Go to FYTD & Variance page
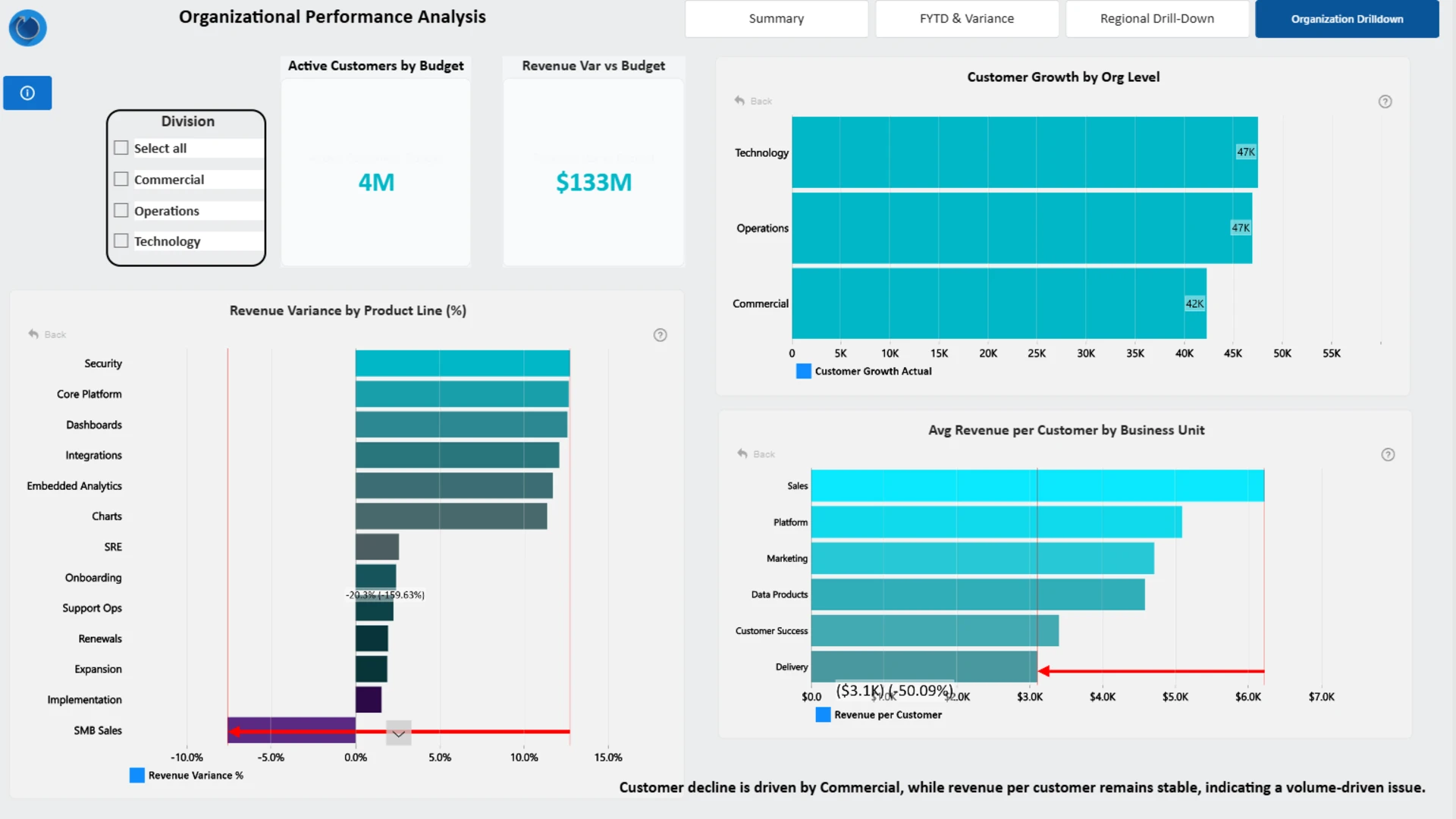The width and height of the screenshot is (1456, 819). (966, 19)
